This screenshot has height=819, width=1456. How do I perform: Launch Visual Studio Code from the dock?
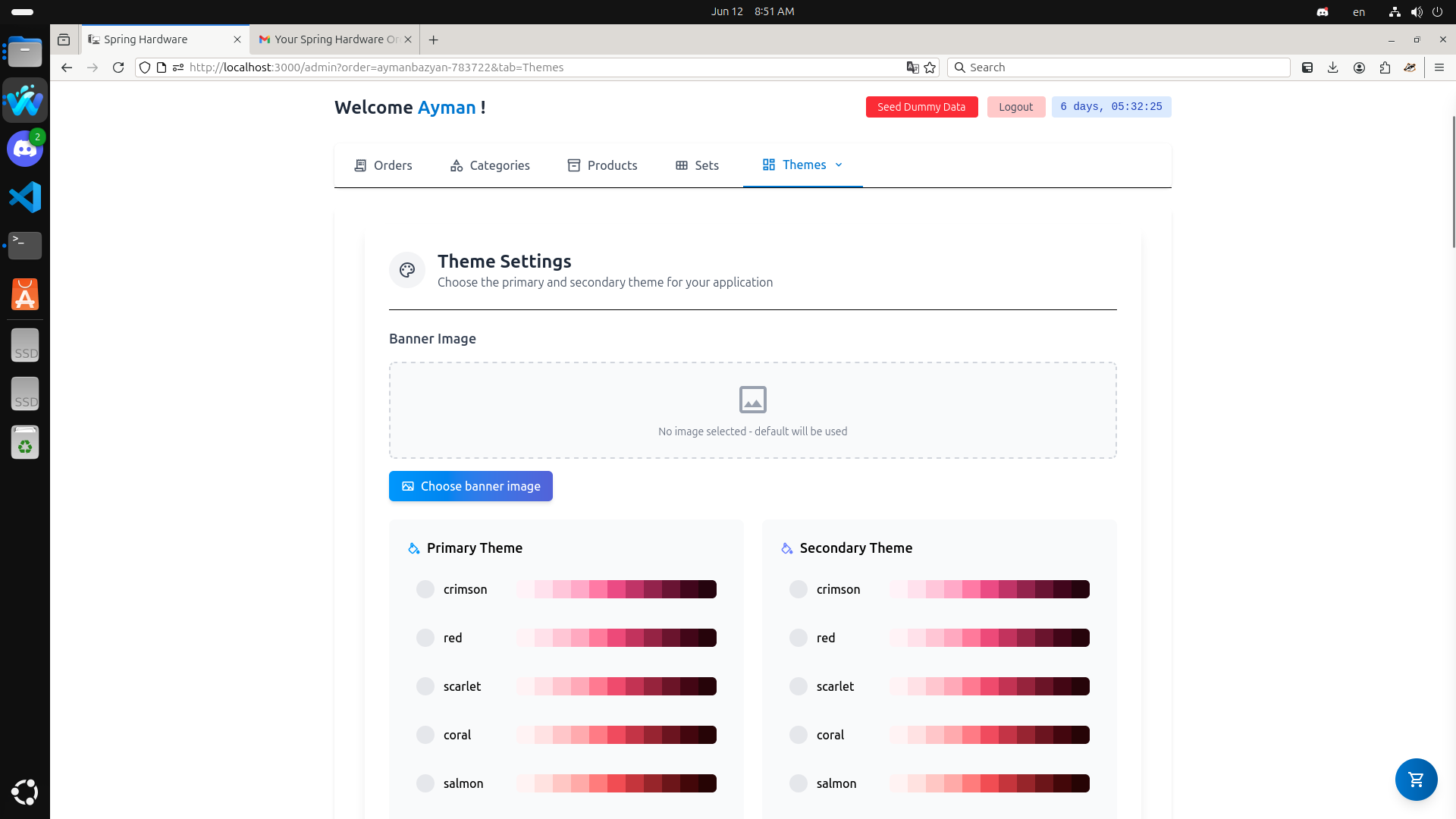[x=25, y=197]
